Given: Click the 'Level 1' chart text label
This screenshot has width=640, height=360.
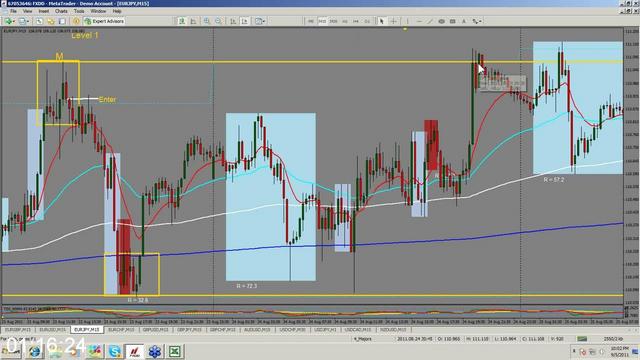Looking at the screenshot, I should (x=84, y=36).
